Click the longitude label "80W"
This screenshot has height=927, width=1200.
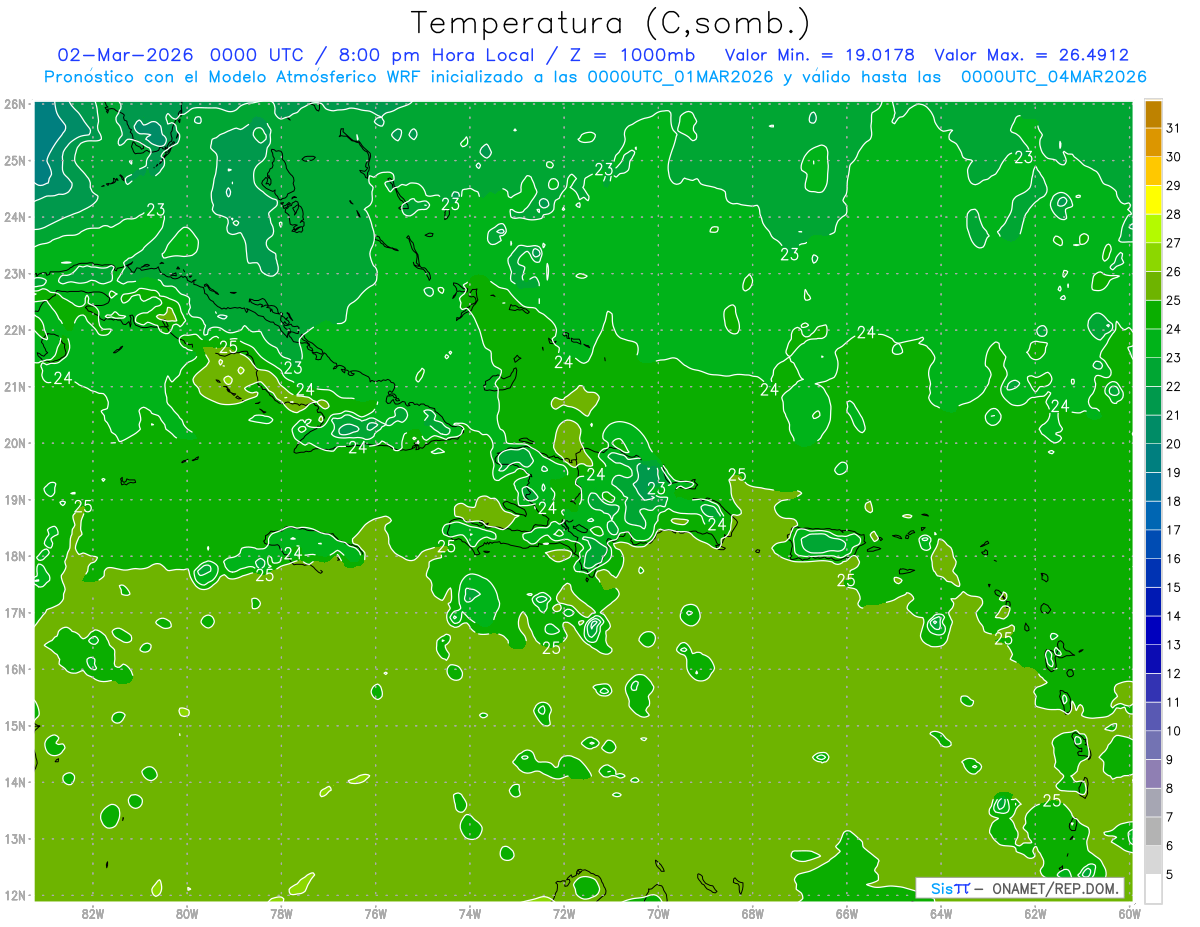pos(187,913)
